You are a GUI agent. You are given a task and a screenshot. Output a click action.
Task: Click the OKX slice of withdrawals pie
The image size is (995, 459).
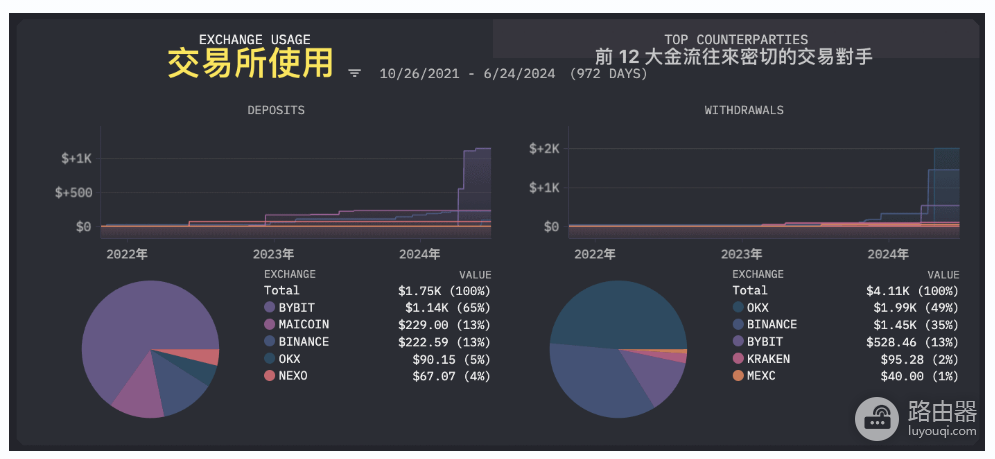[x=619, y=314]
